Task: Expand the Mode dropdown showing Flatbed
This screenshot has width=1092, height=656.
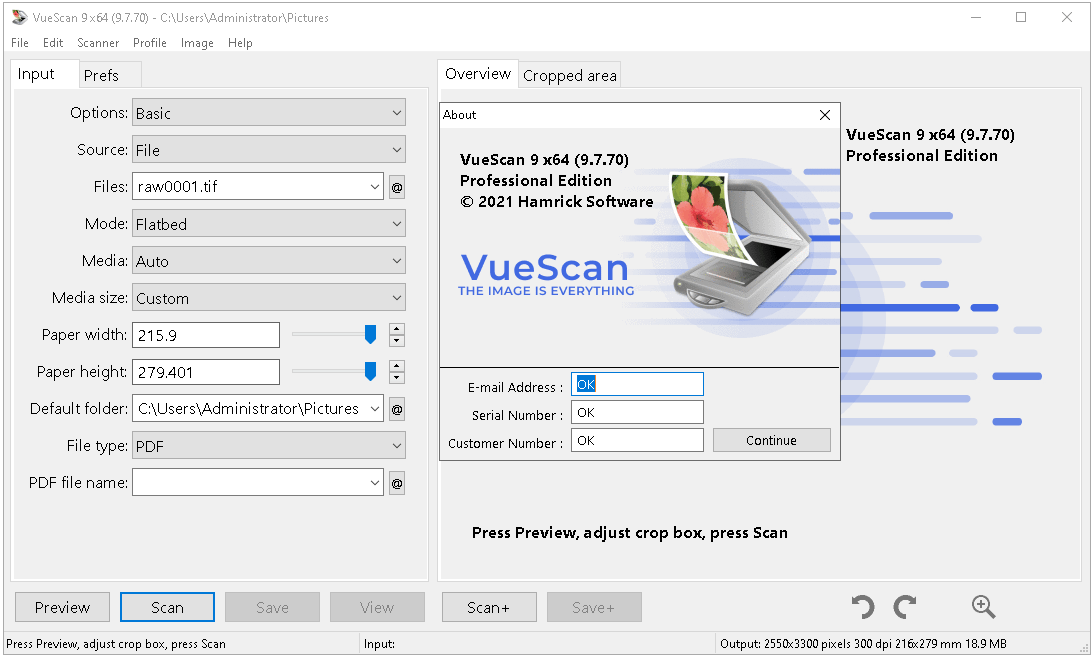Action: click(269, 224)
